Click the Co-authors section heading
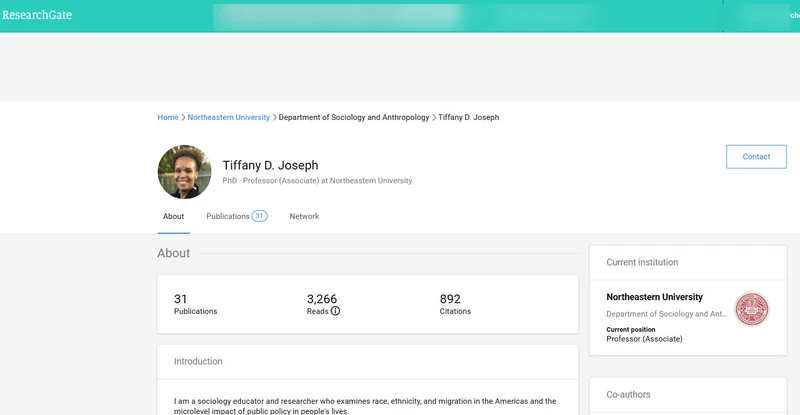This screenshot has height=415, width=800. [628, 395]
